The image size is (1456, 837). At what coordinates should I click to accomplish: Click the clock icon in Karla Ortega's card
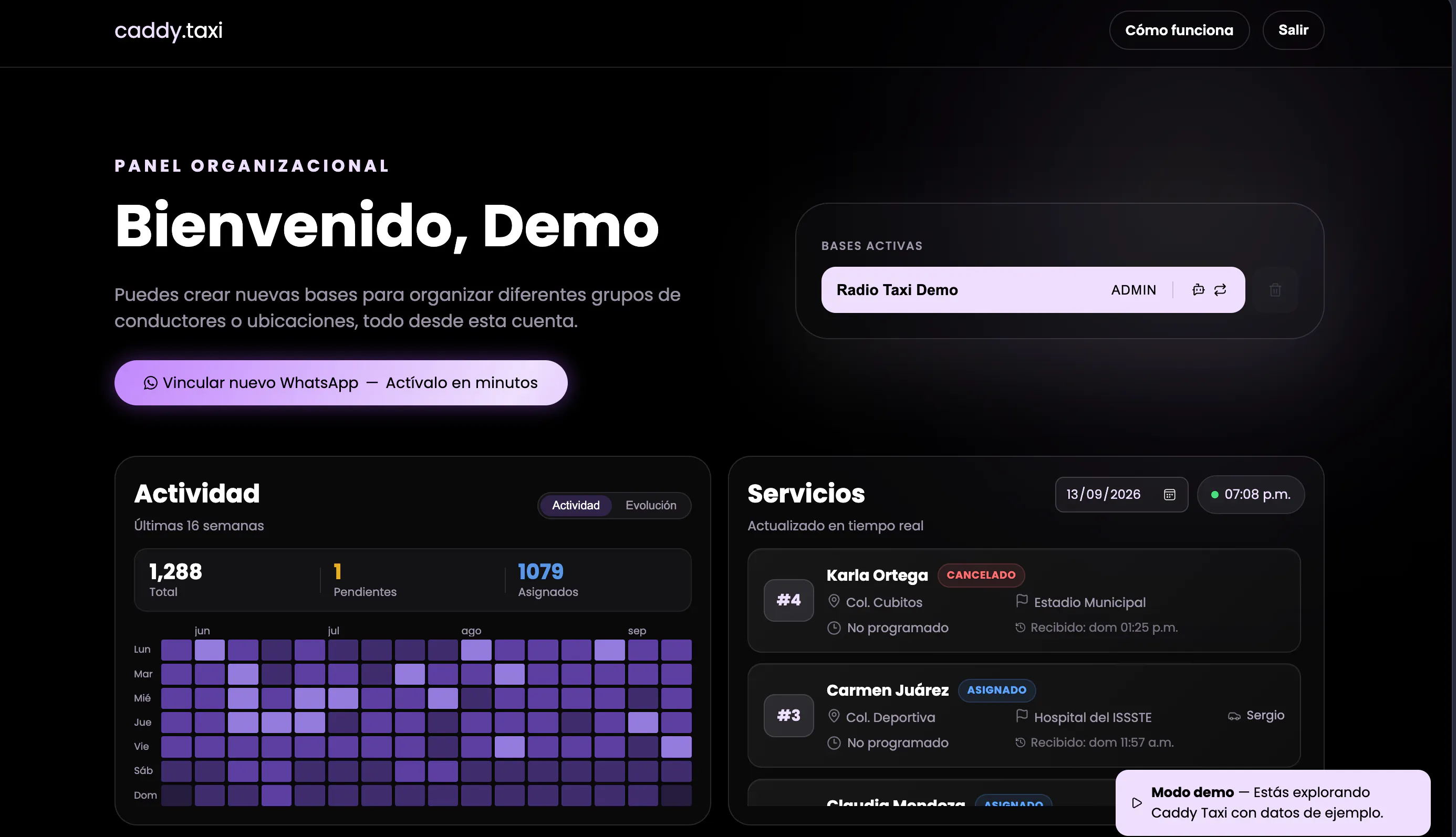[834, 628]
